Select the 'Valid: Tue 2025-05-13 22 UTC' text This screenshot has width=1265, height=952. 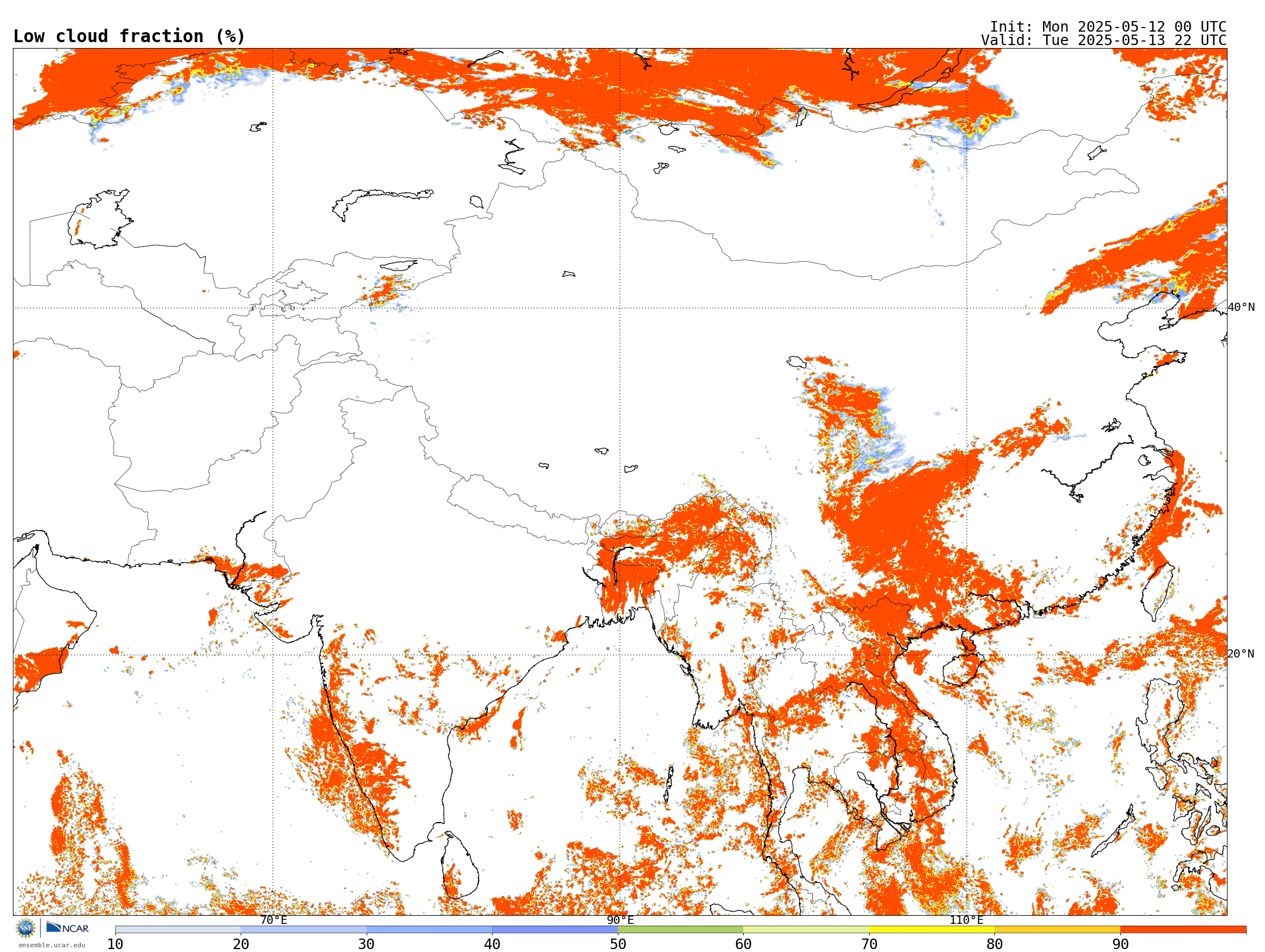[1103, 40]
